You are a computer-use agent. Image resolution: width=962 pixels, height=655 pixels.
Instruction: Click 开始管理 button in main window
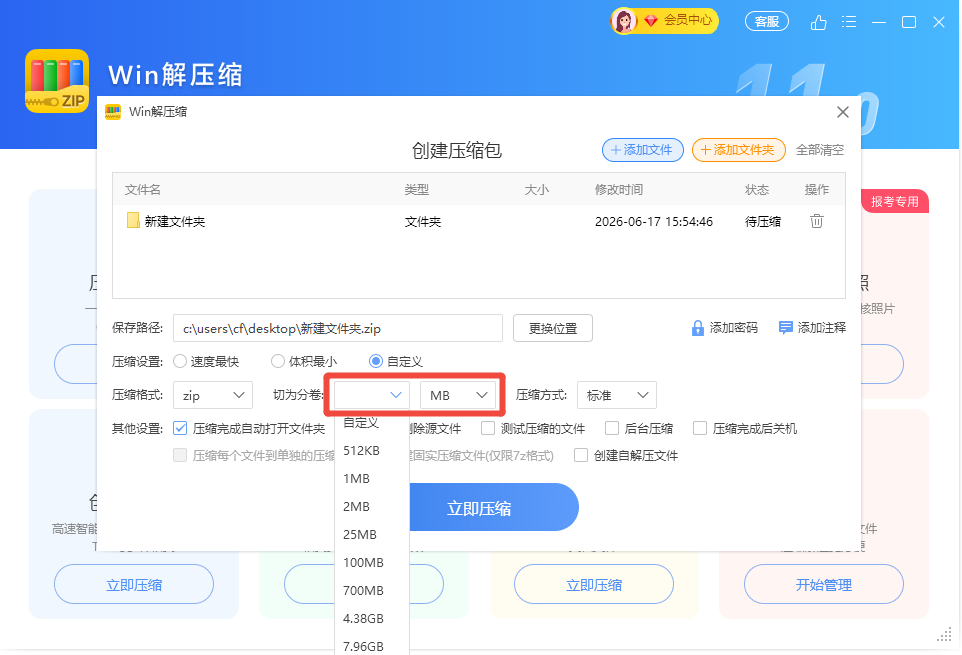tap(823, 584)
